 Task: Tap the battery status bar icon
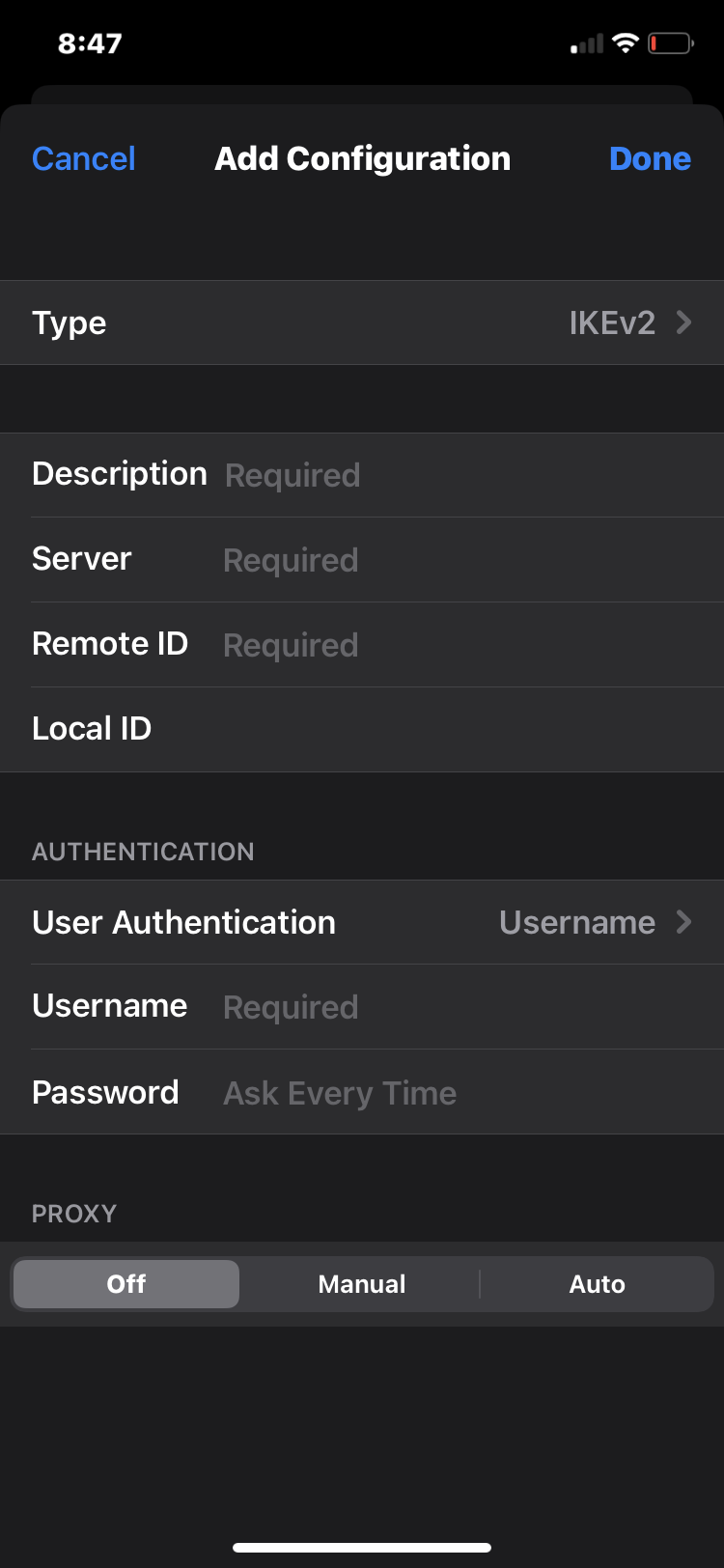pos(670,42)
